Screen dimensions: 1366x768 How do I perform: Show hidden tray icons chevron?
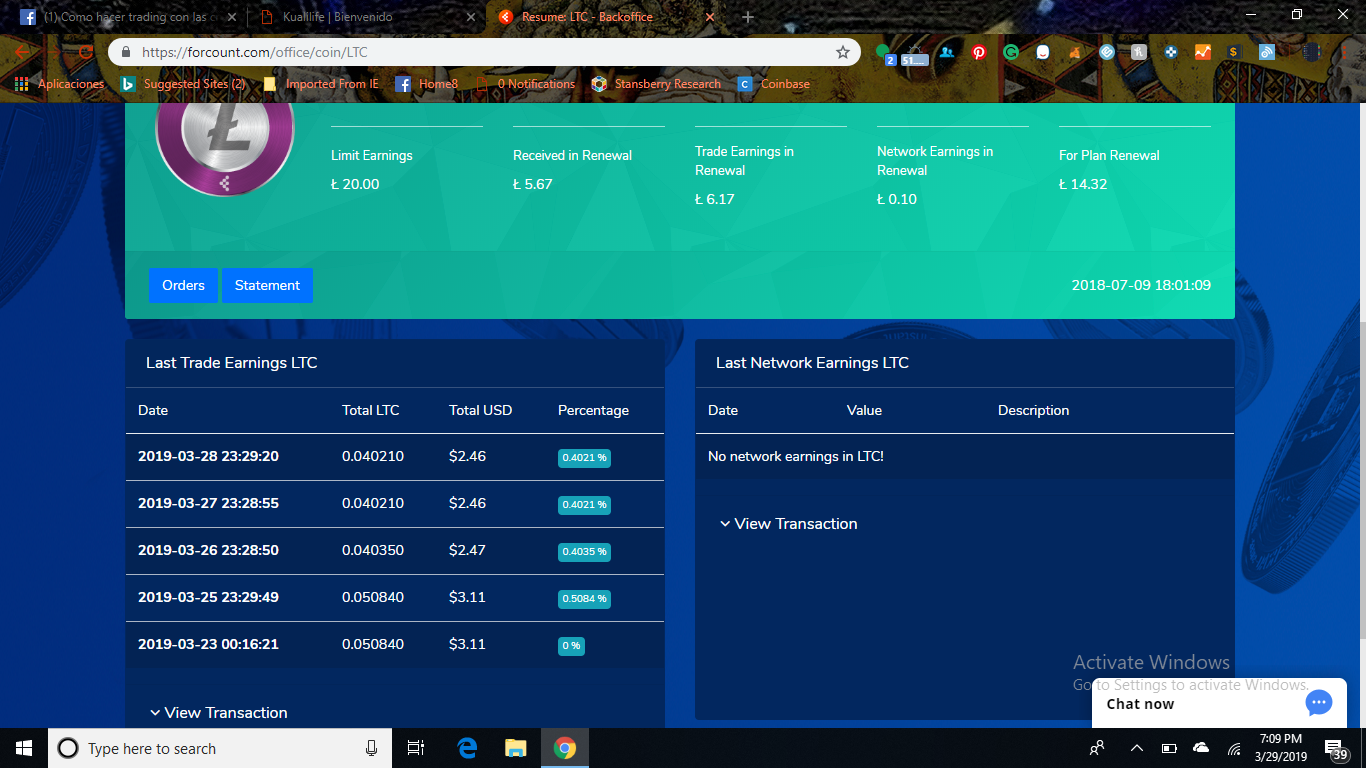click(x=1137, y=748)
